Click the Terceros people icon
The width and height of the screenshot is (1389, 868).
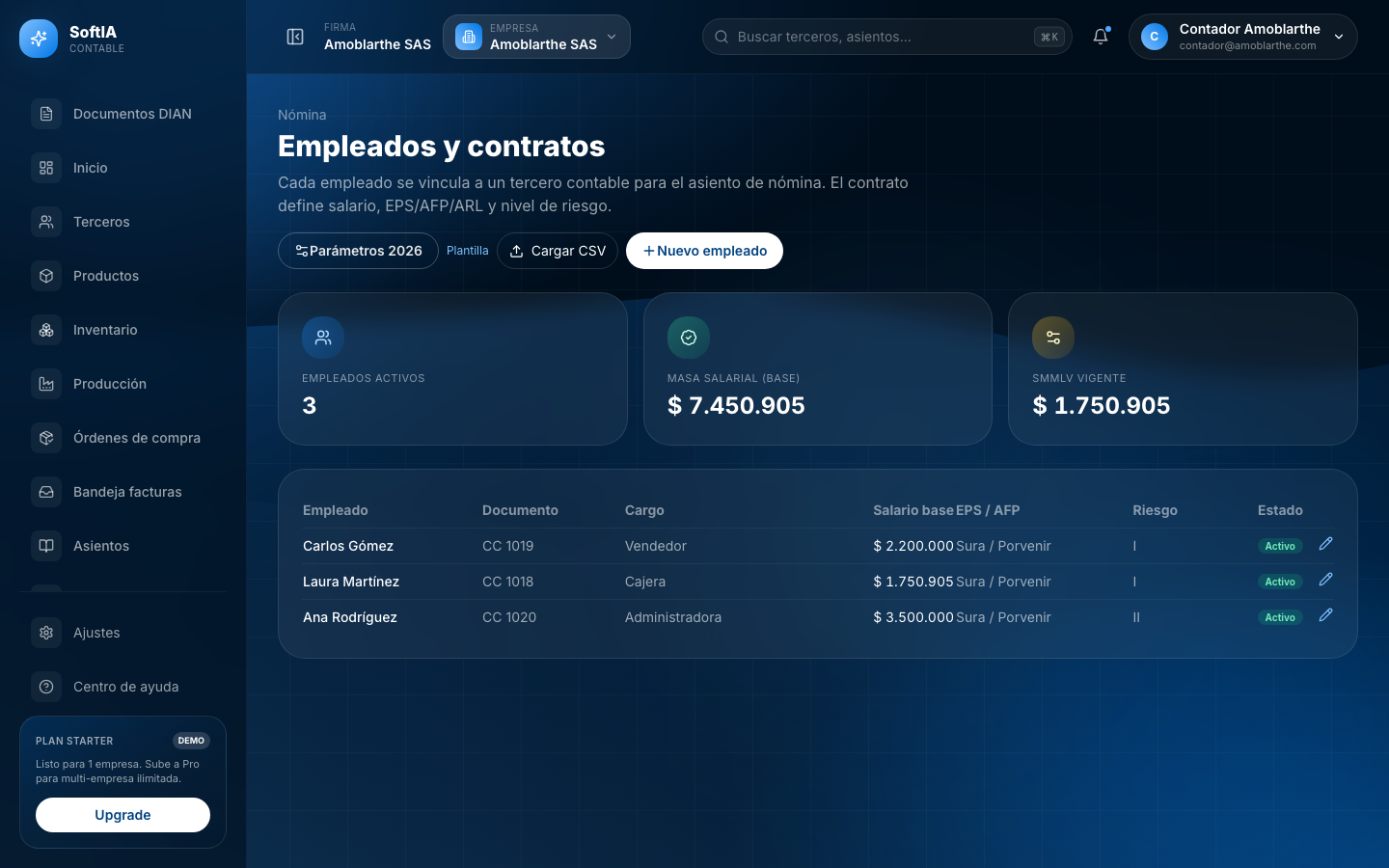[x=46, y=222]
